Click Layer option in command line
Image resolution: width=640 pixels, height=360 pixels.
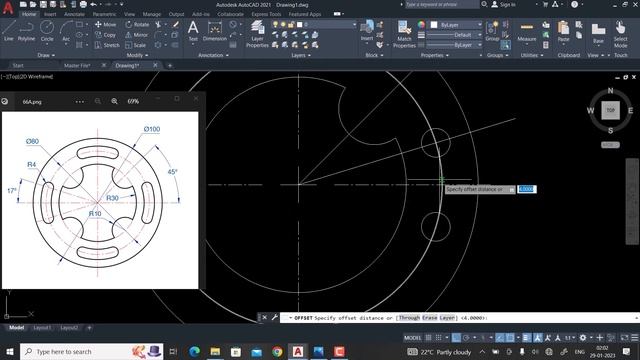(x=447, y=318)
